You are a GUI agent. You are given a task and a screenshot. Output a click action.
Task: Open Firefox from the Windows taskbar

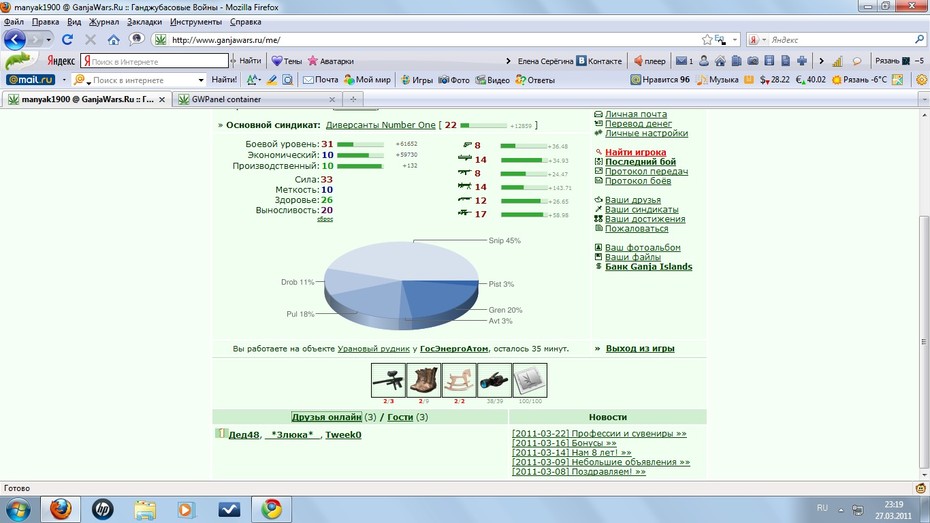click(60, 509)
